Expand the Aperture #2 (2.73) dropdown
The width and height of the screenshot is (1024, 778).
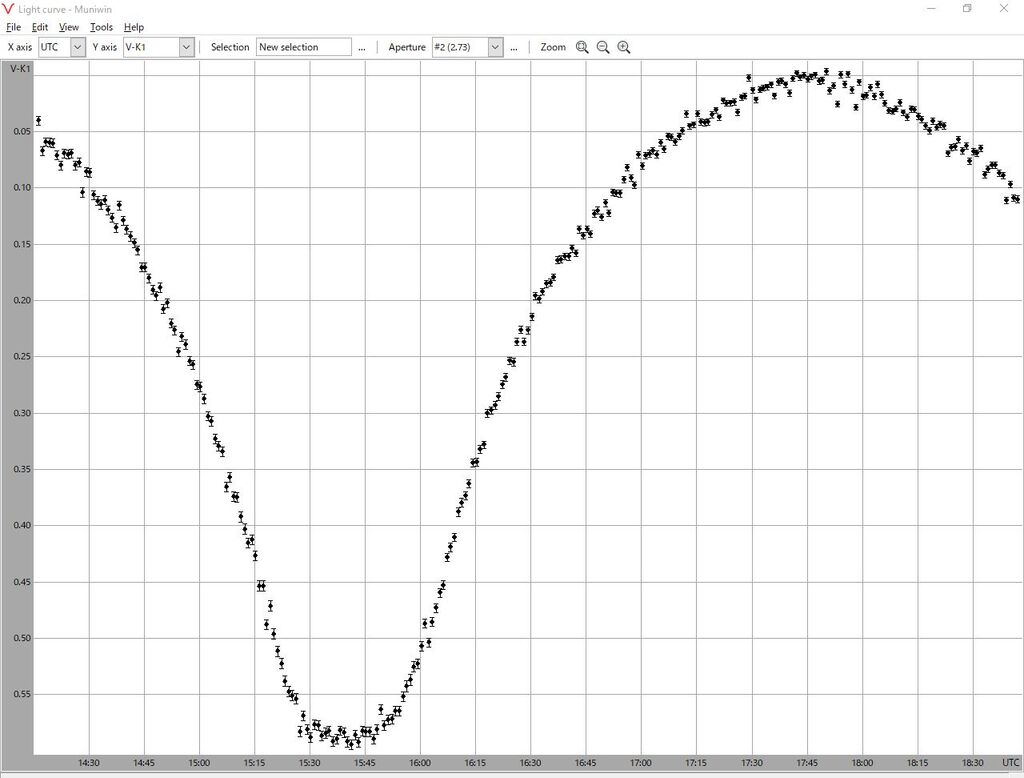(x=494, y=47)
